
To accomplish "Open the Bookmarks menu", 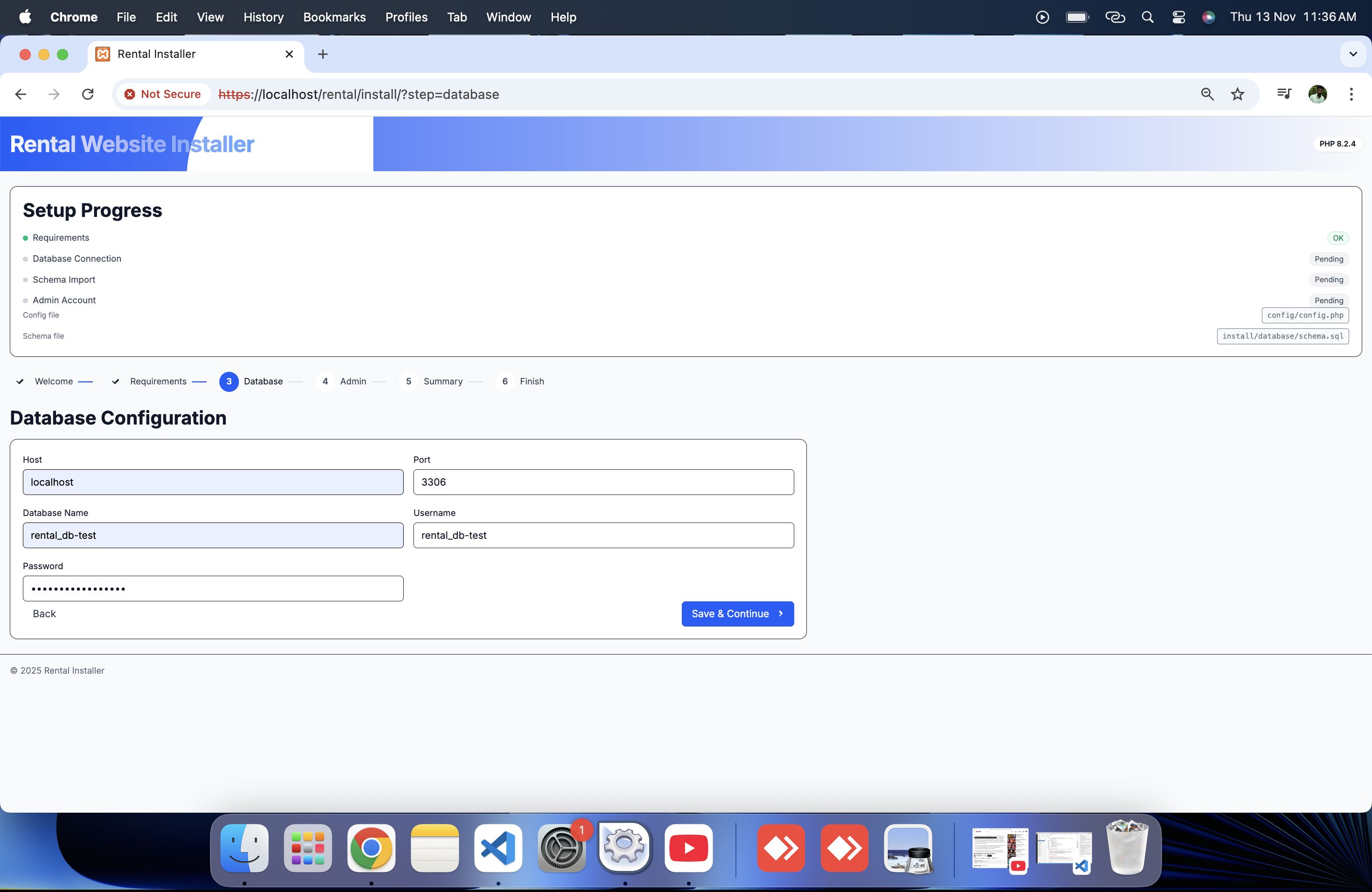I will pos(334,17).
